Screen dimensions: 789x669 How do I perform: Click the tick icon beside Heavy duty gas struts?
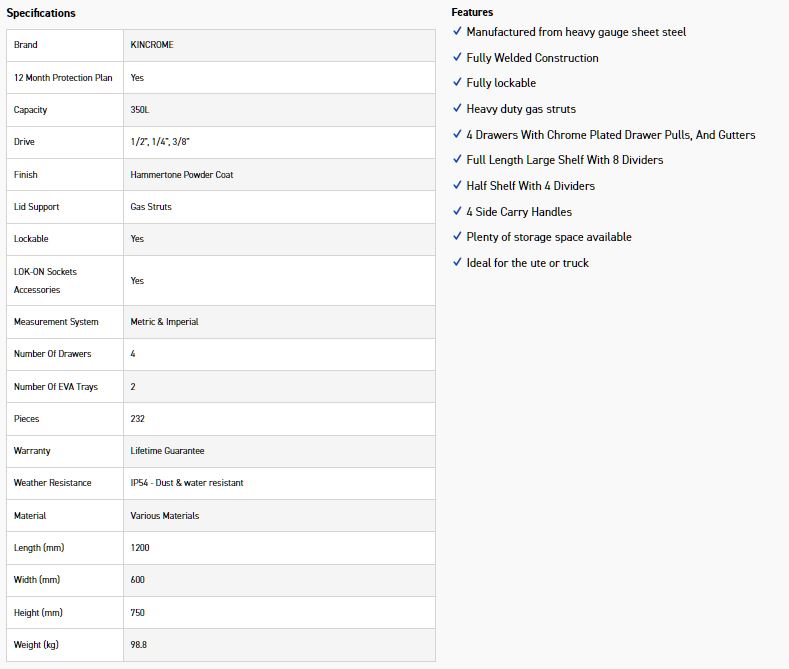pos(457,109)
